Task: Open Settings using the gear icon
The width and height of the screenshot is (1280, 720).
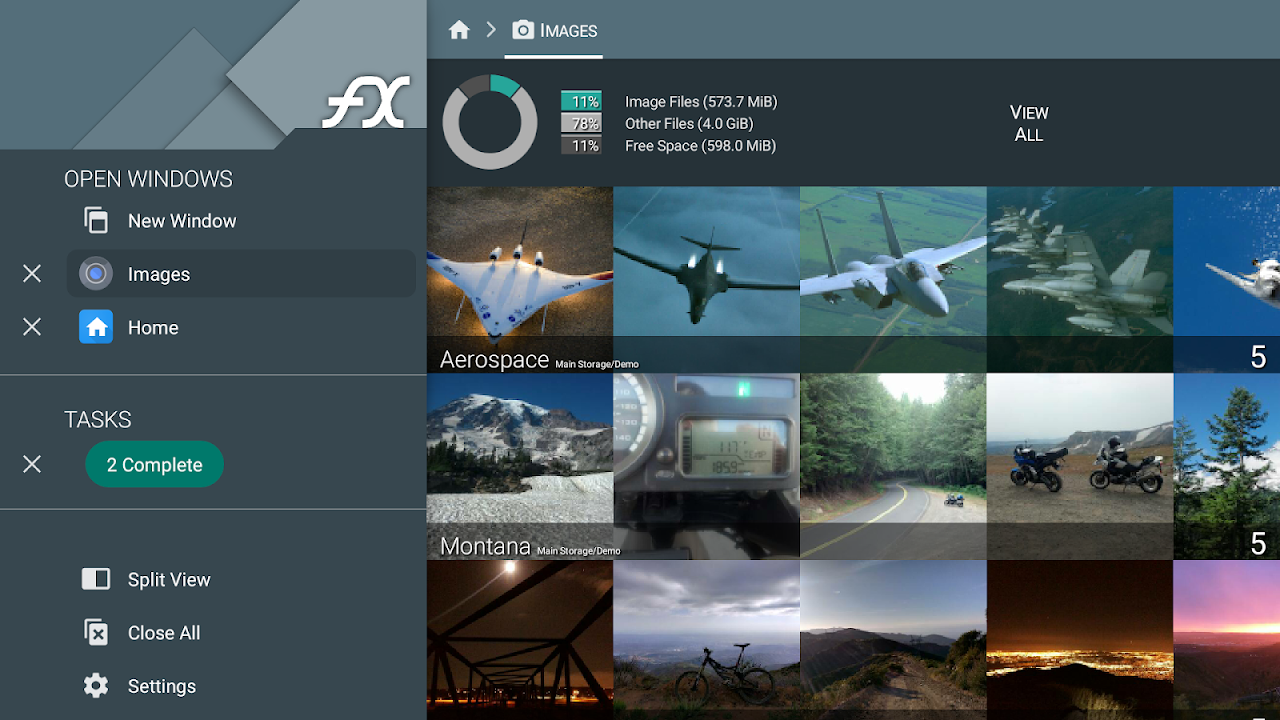Action: [x=95, y=685]
